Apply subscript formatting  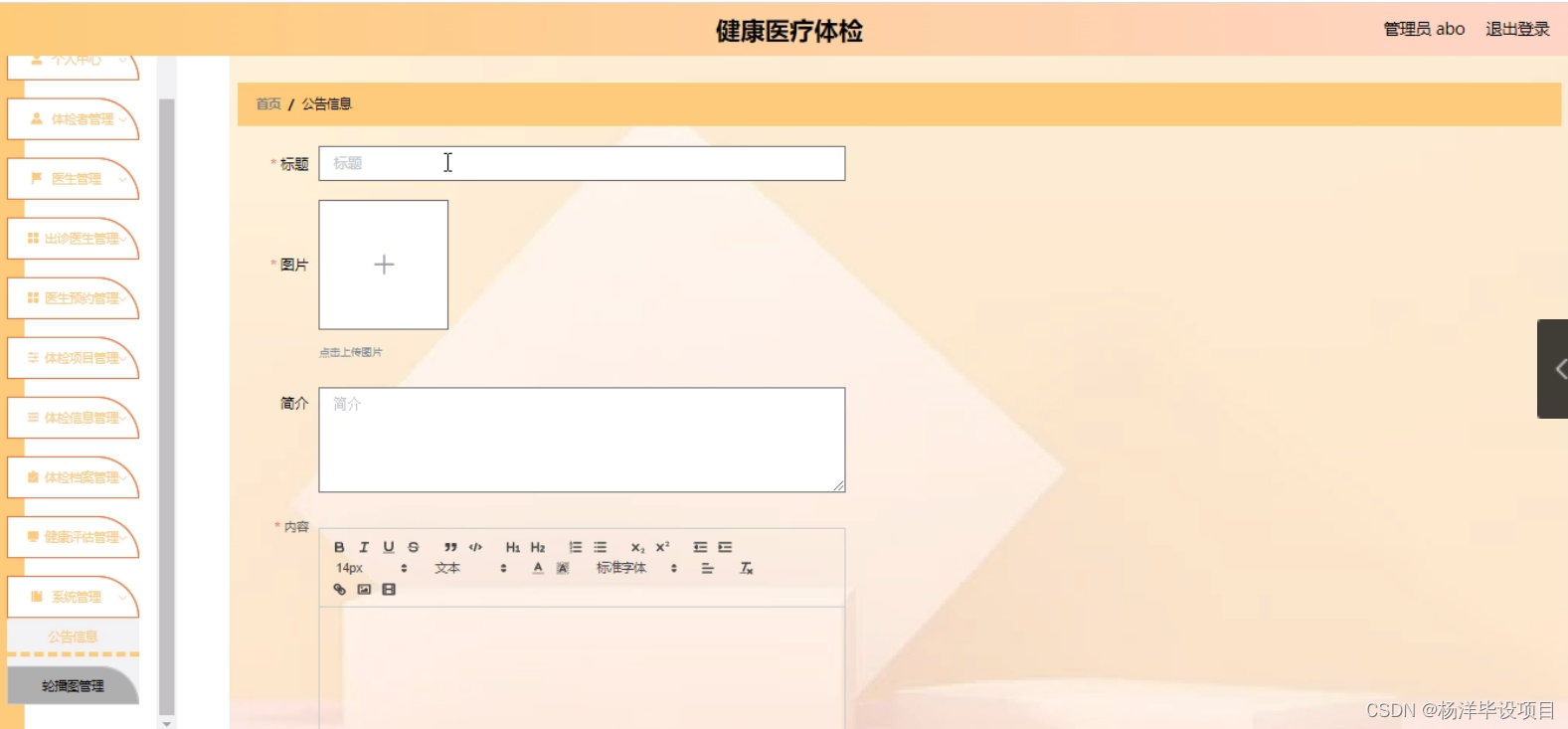pyautogui.click(x=637, y=547)
